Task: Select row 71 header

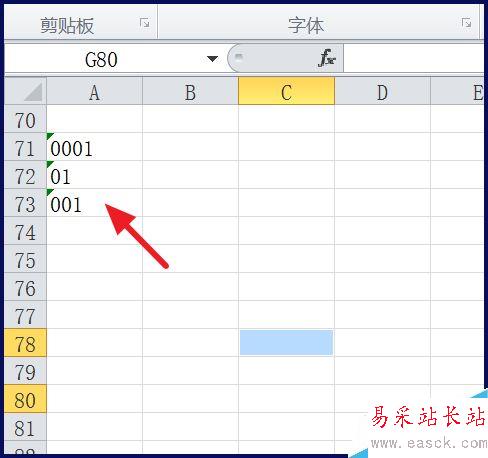Action: (x=25, y=147)
